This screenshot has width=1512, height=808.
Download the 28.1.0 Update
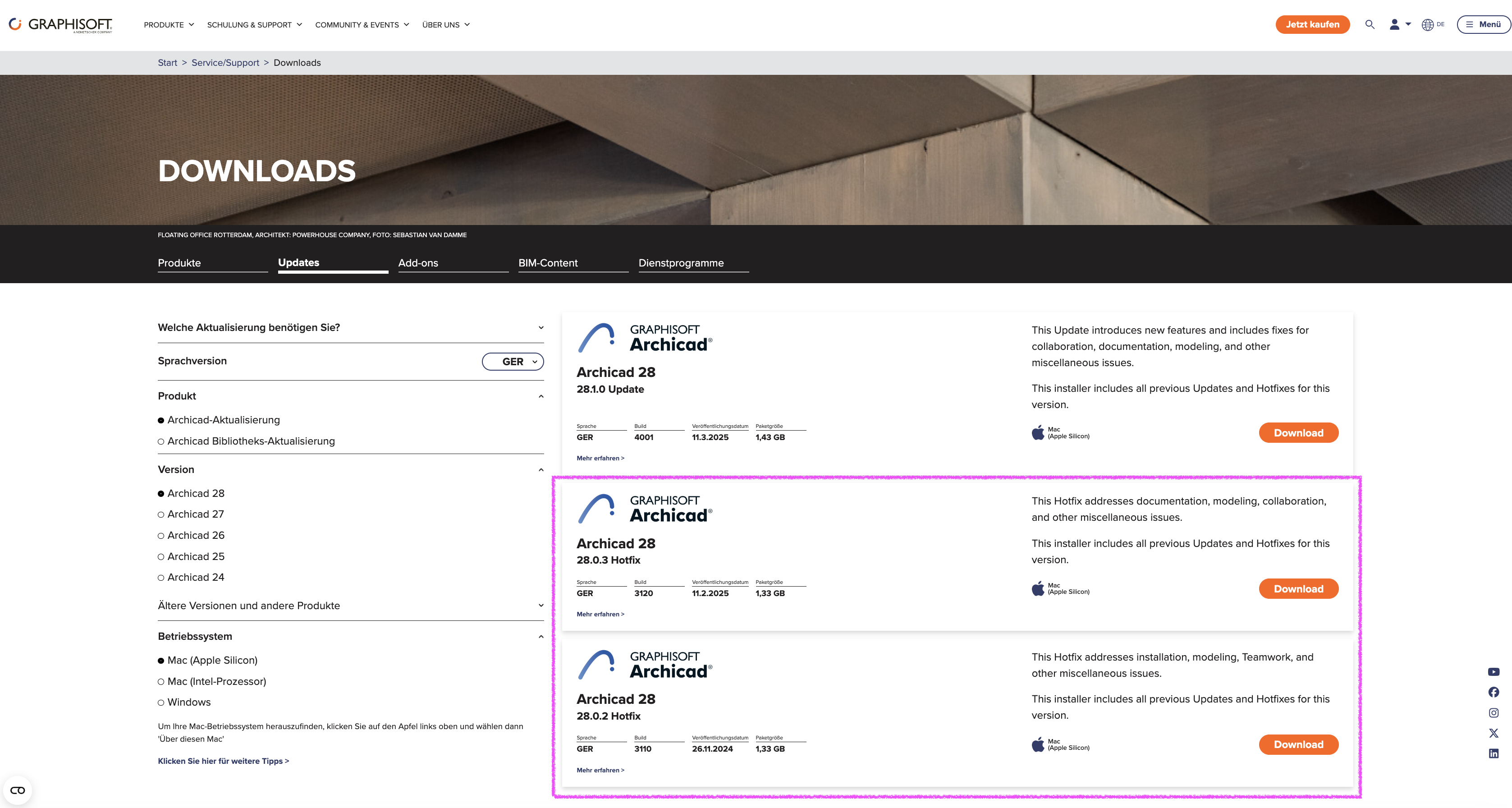pos(1298,433)
